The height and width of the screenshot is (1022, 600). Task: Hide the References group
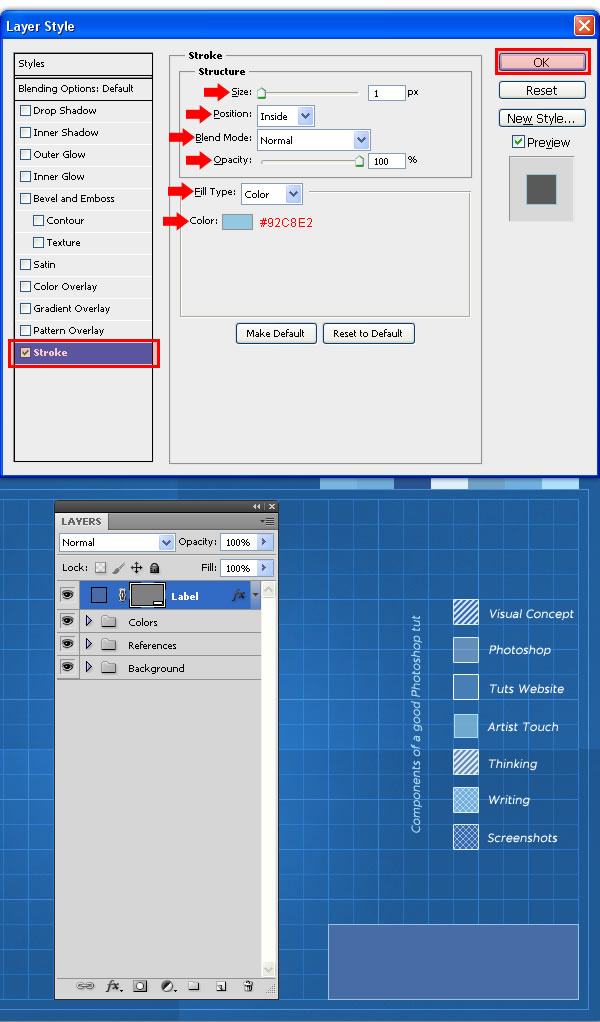pyautogui.click(x=67, y=644)
